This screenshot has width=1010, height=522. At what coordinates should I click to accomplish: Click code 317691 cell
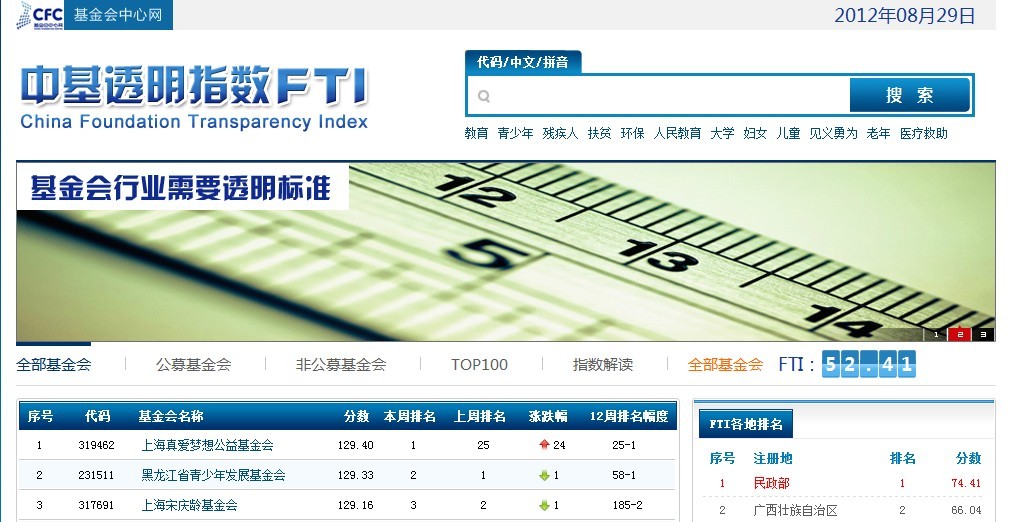[x=97, y=505]
